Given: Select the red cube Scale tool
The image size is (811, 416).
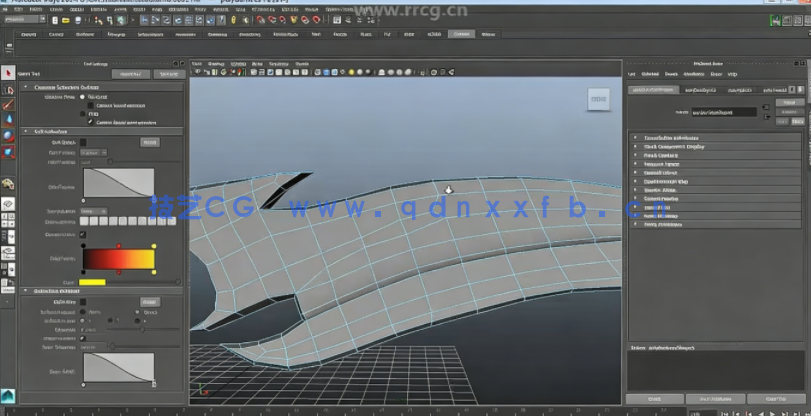Looking at the screenshot, I should pyautogui.click(x=8, y=152).
